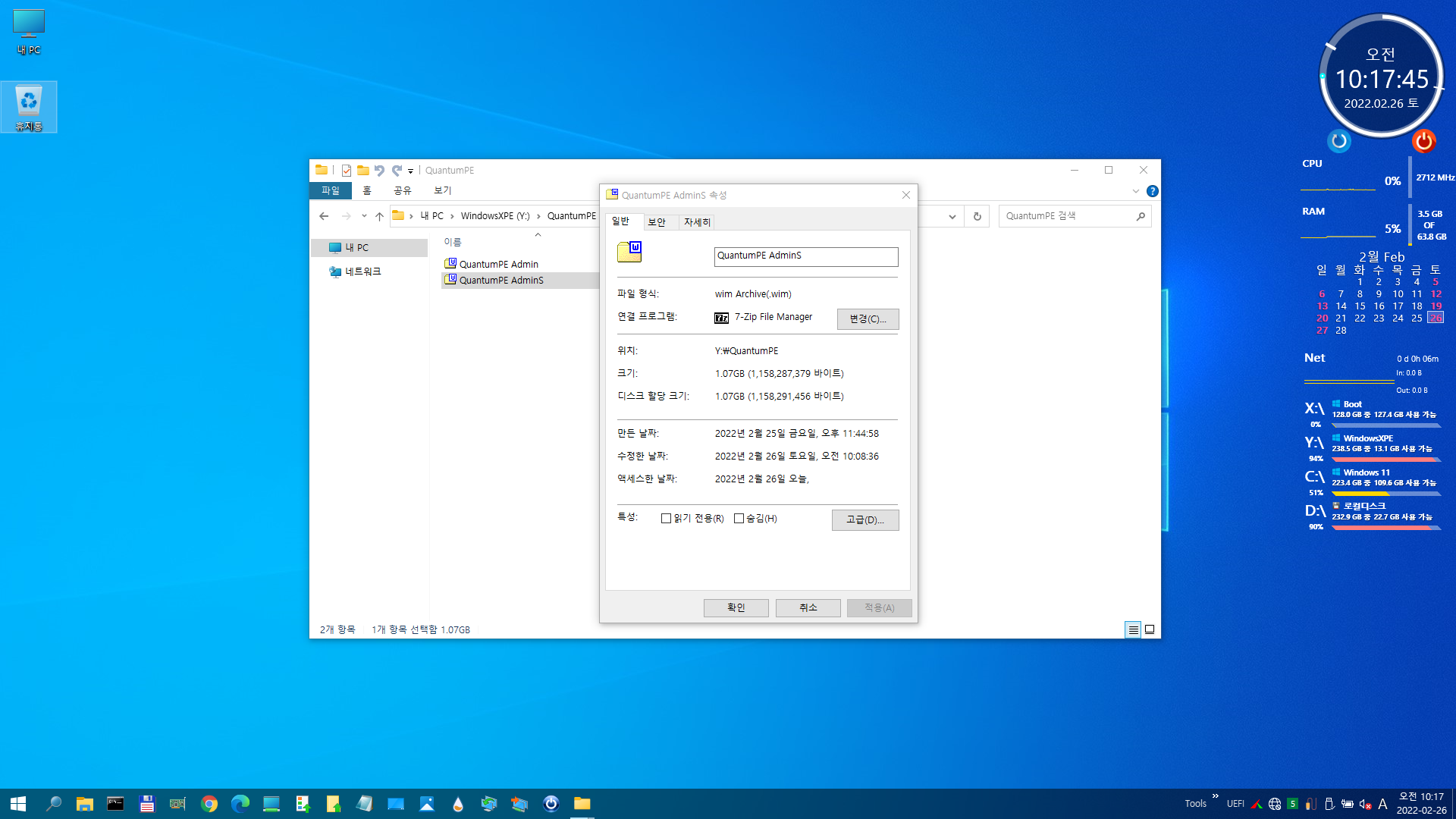Screen dimensions: 1456x819
Task: Click the 고급(D)... button
Action: [x=865, y=519]
